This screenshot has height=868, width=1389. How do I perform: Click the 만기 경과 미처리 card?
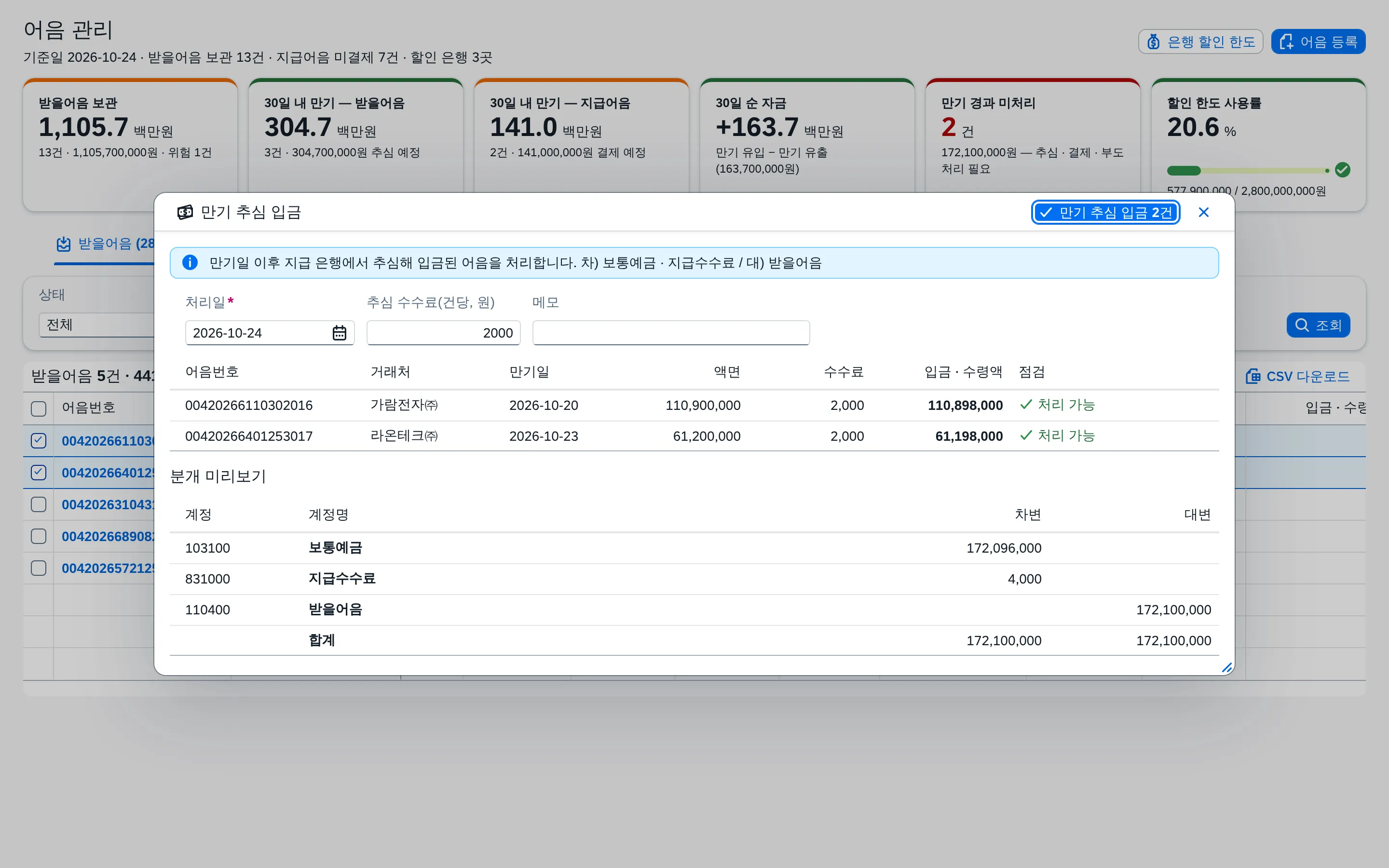(x=1033, y=136)
